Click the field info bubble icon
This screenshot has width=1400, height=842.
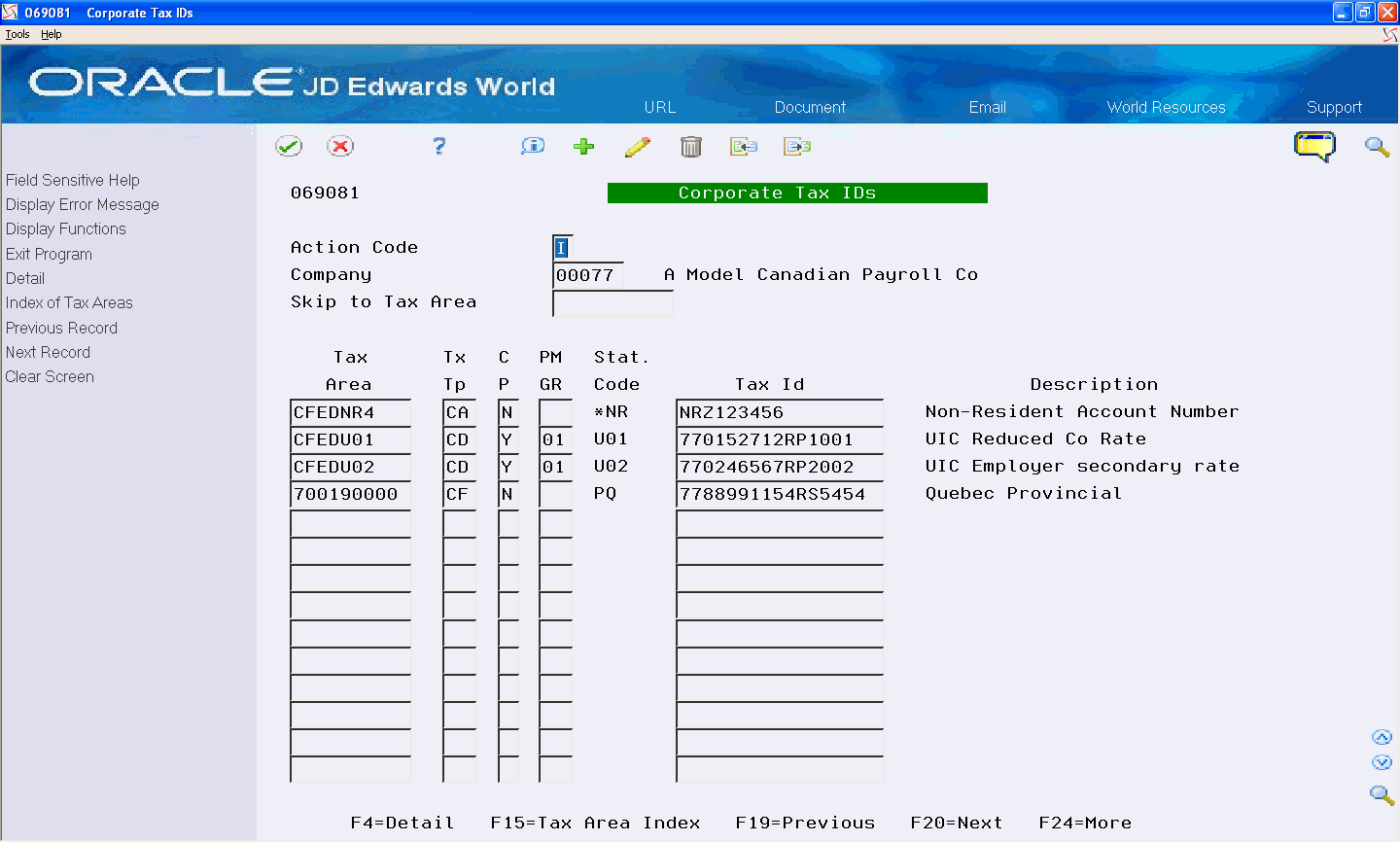tap(532, 146)
